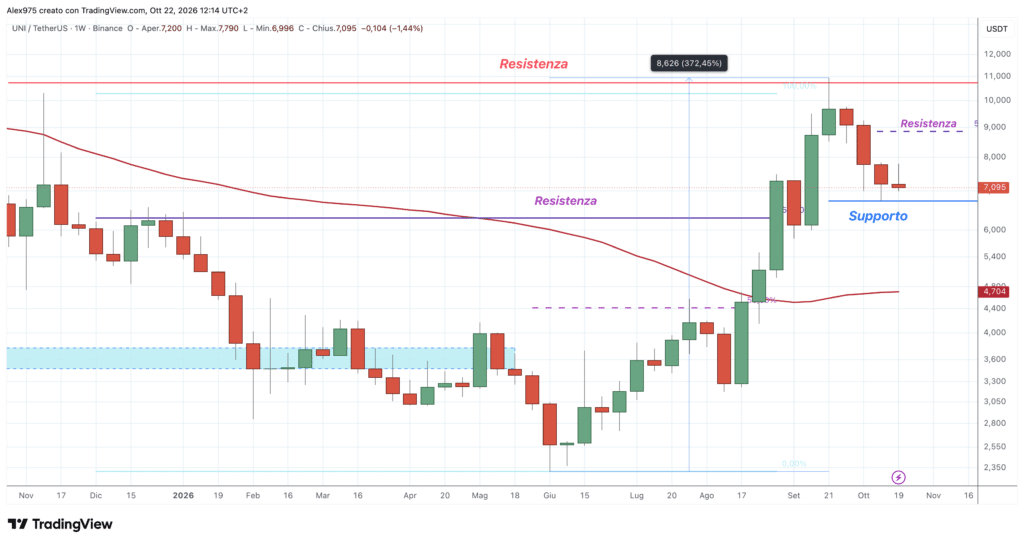The image size is (1024, 544).
Task: Click the 2,350 price axis label
Action: [995, 468]
